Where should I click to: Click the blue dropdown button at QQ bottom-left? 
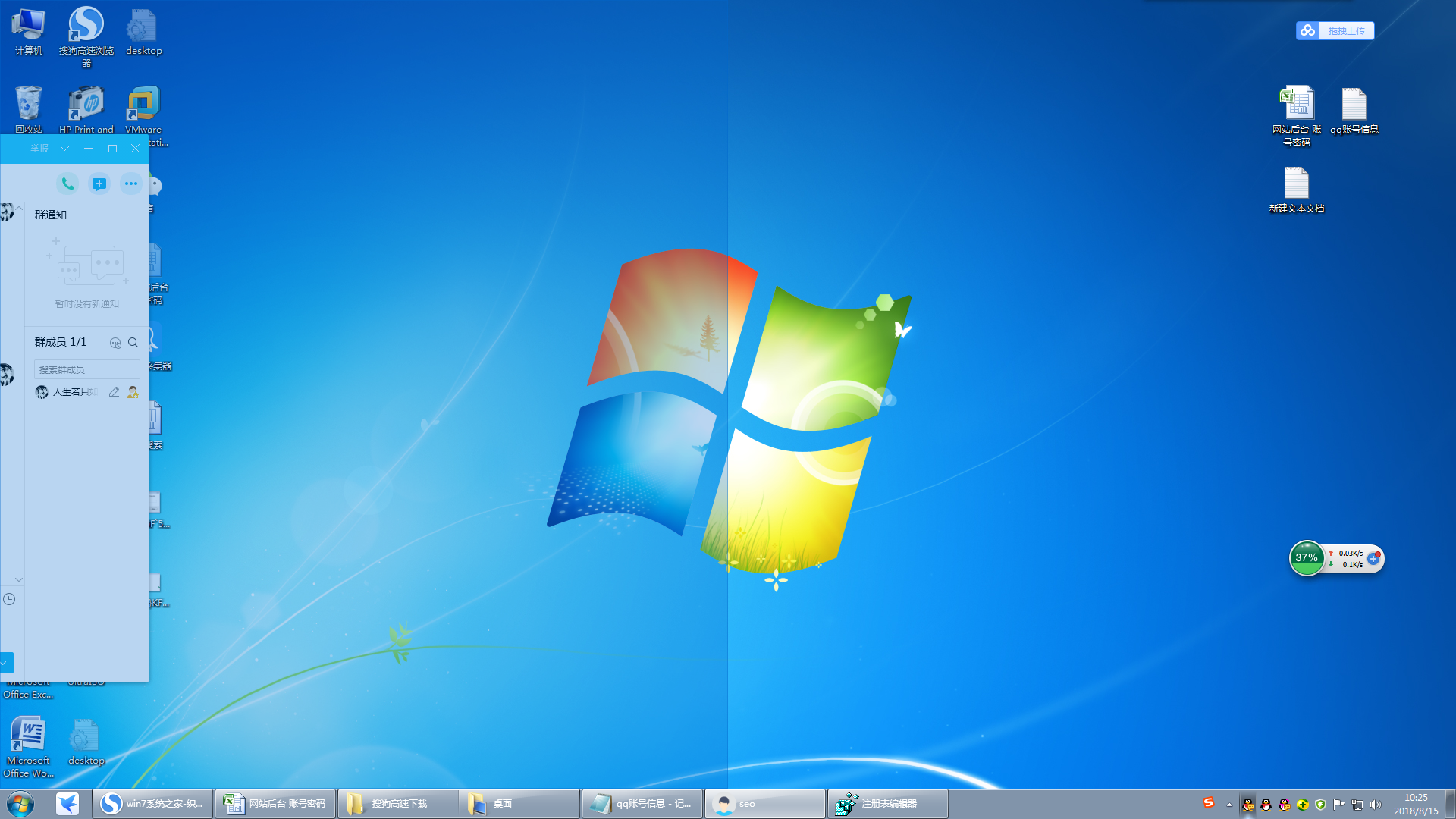coord(6,663)
